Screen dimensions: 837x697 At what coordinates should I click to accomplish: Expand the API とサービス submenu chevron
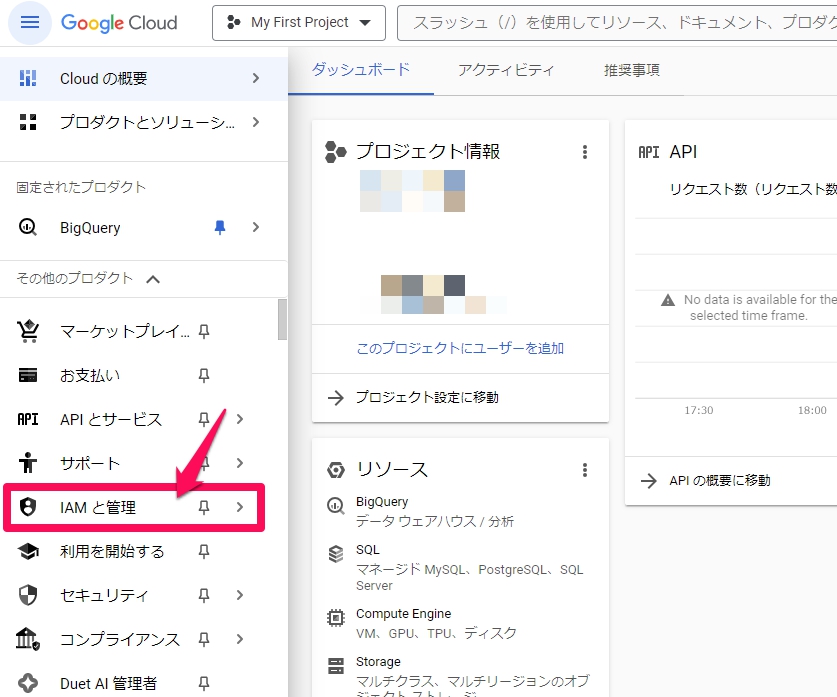[240, 419]
